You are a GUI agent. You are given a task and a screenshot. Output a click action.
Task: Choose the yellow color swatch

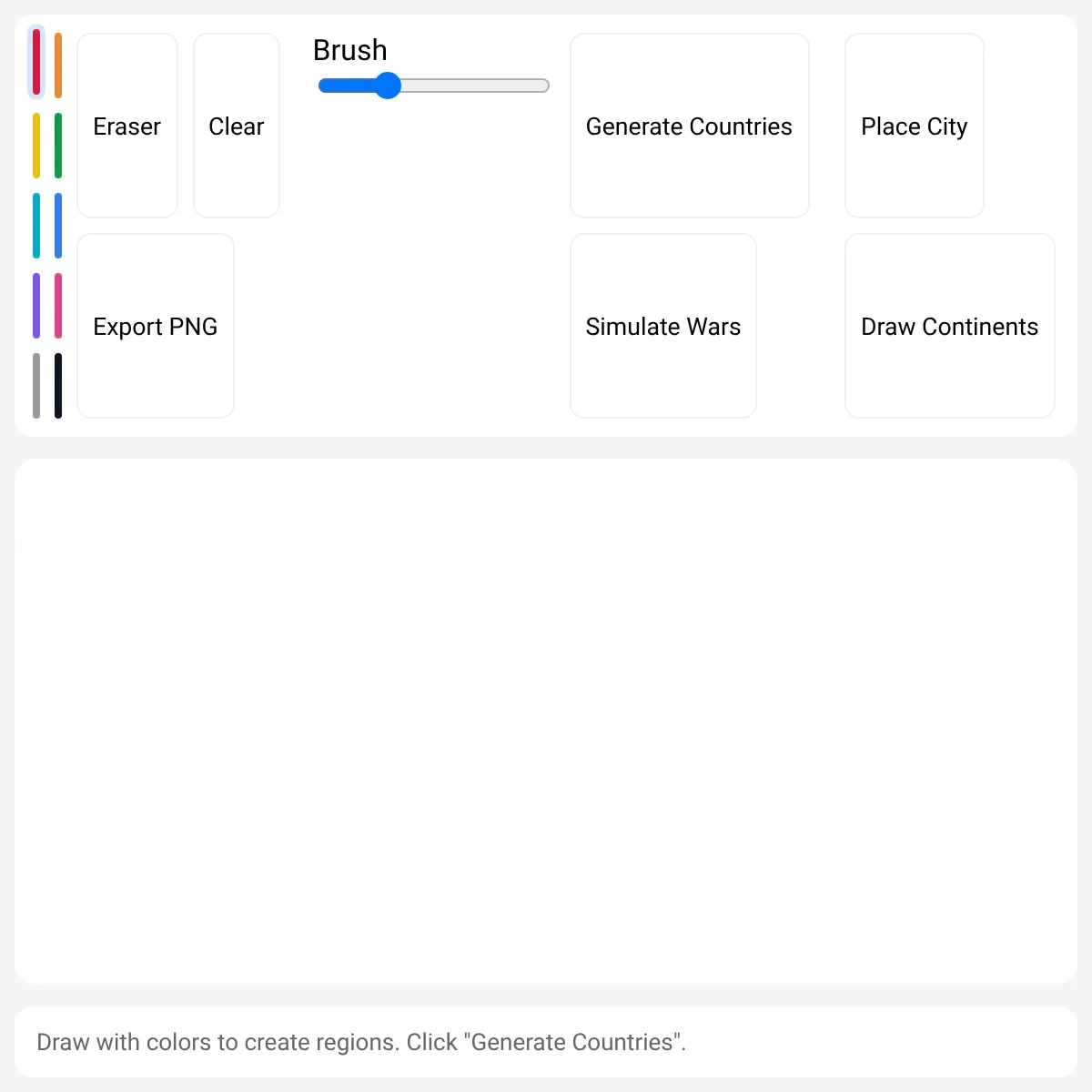coord(36,146)
